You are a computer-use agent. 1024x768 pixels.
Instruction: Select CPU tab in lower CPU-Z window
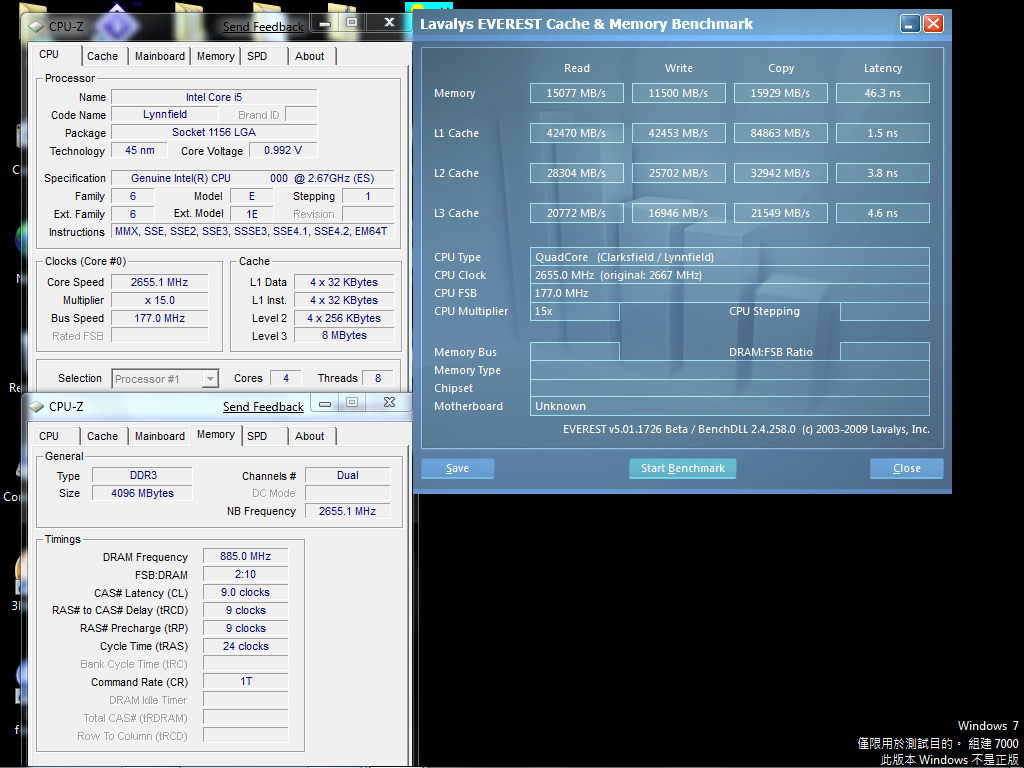49,436
